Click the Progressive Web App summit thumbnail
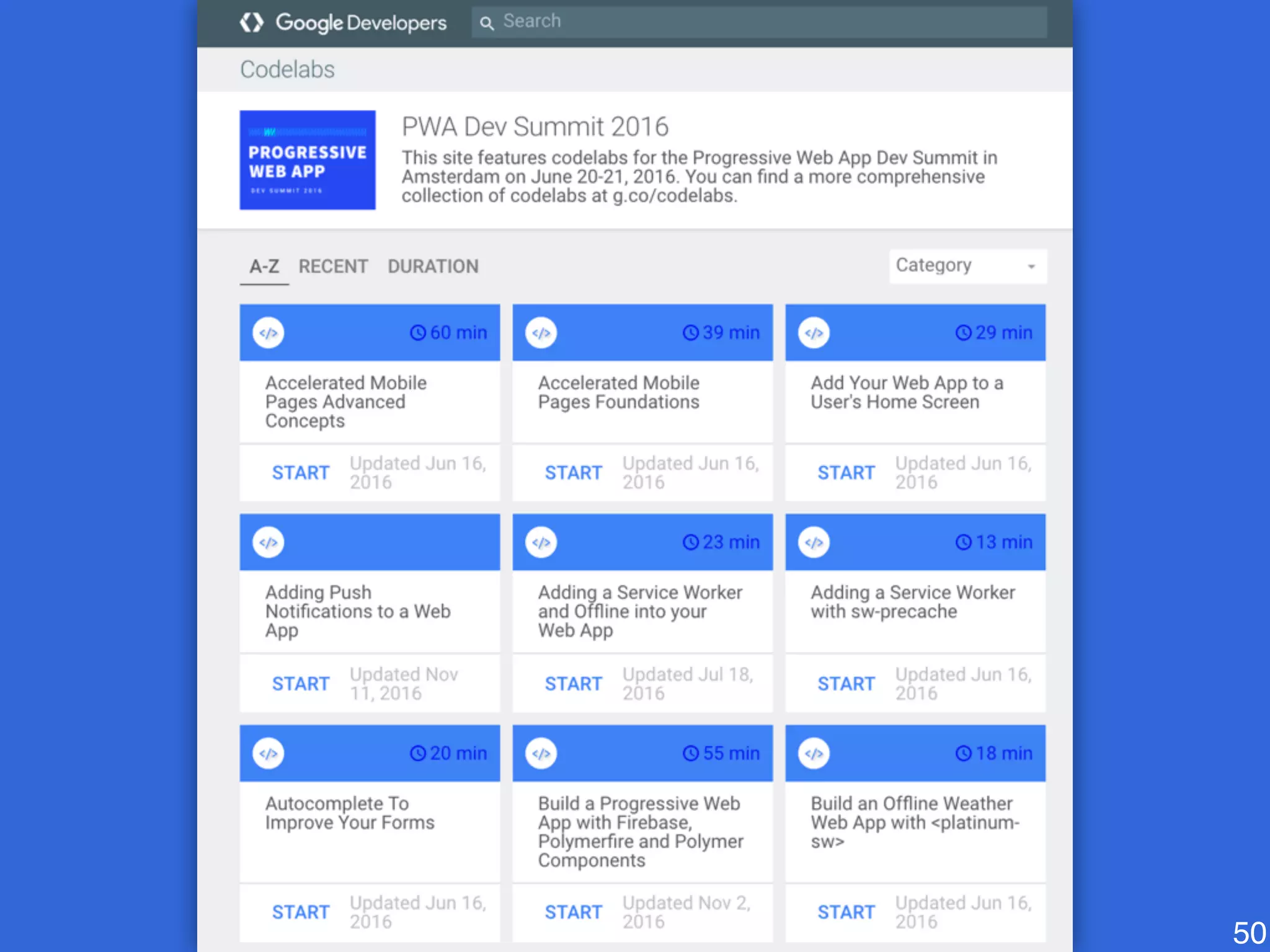 (x=308, y=160)
